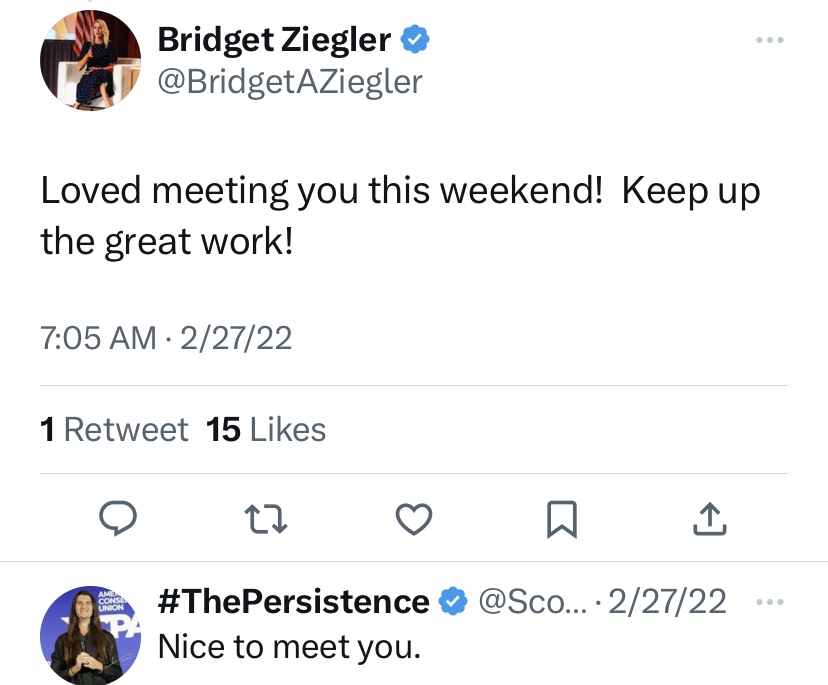The height and width of the screenshot is (685, 828).
Task: View the 1 Retweet list
Action: [x=114, y=430]
